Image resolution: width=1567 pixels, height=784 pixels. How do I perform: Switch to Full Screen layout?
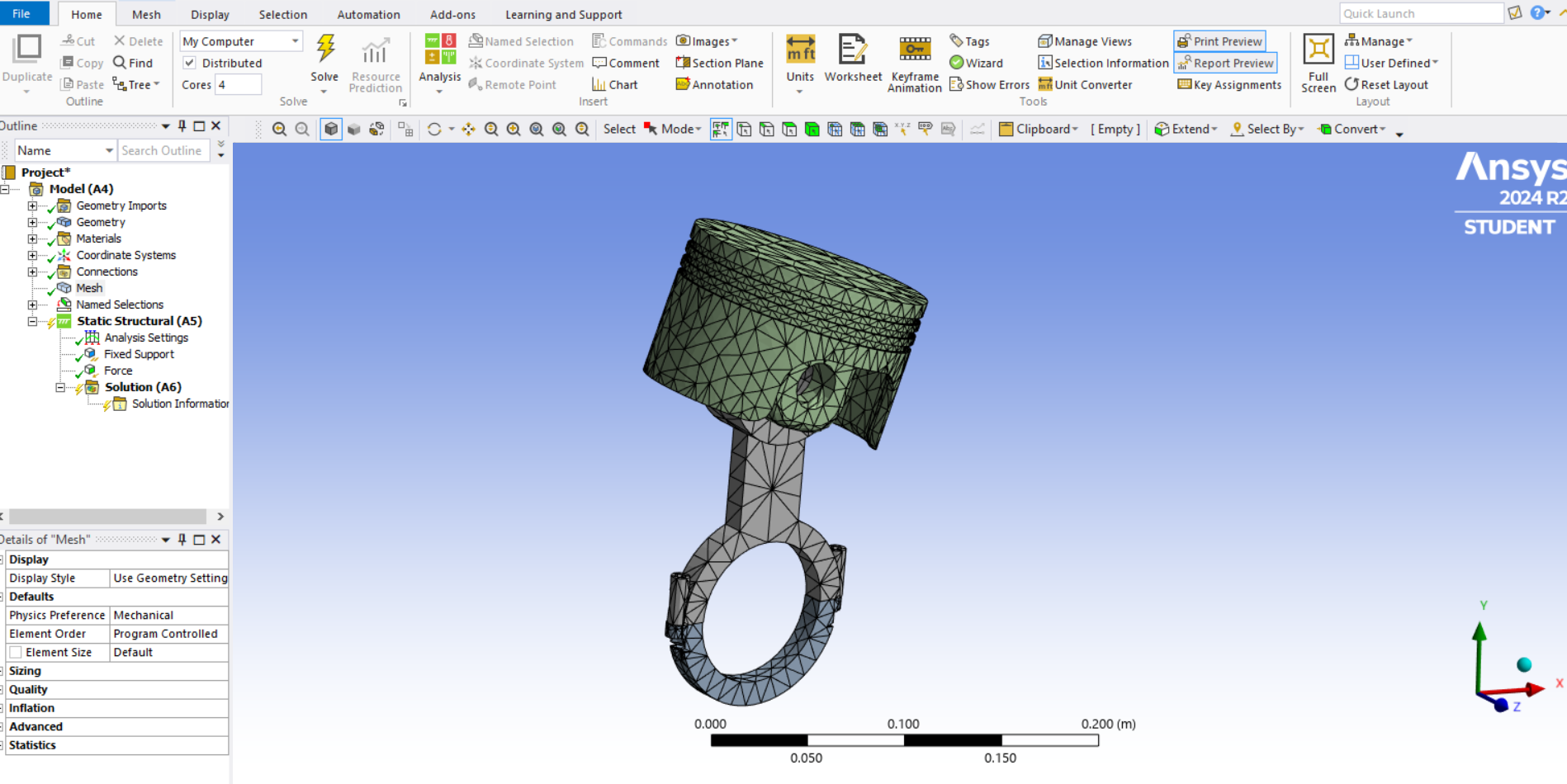[x=1318, y=63]
